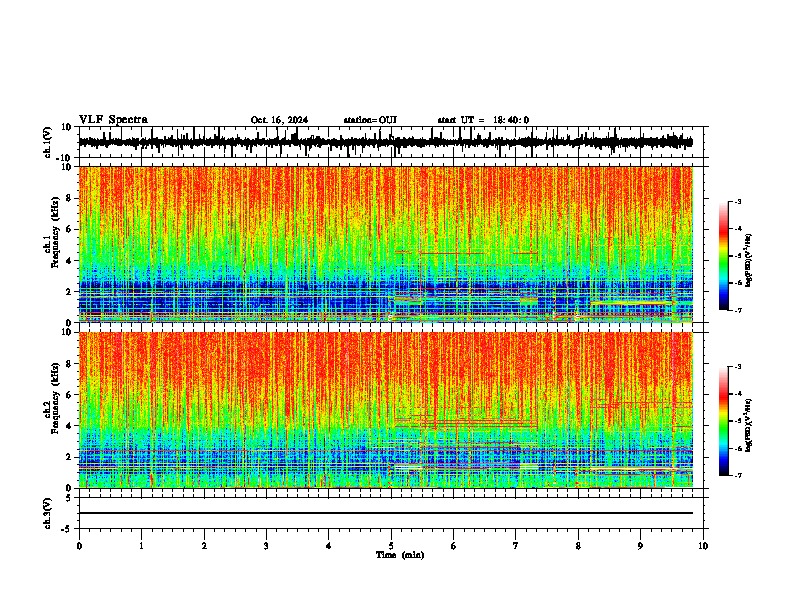Click the date 'Oct. 16, 2024'
Screen dimensions: 792x612
pos(279,120)
